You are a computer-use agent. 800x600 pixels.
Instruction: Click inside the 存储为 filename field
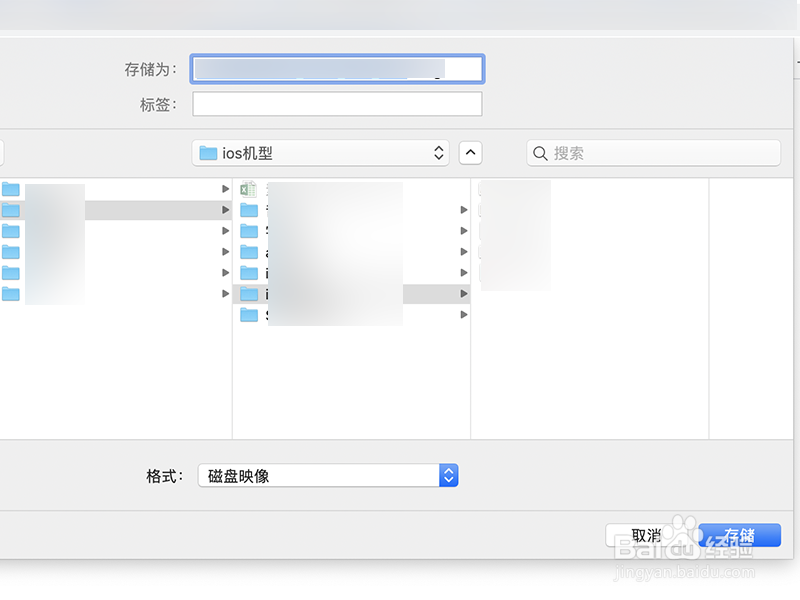[x=337, y=68]
